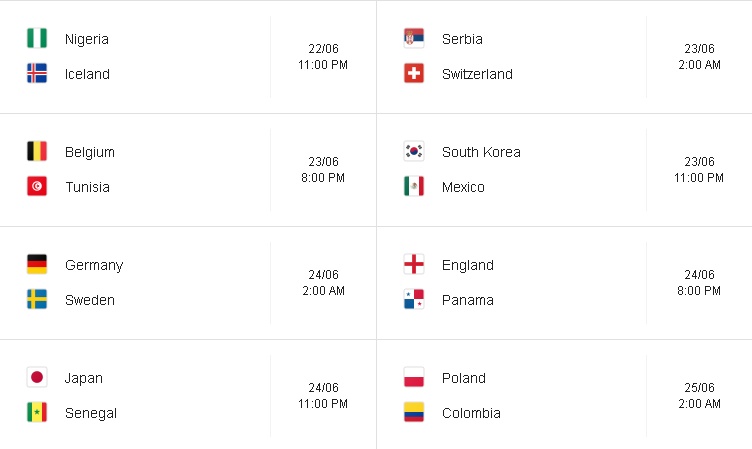Click the Colombia flag icon

pos(414,413)
